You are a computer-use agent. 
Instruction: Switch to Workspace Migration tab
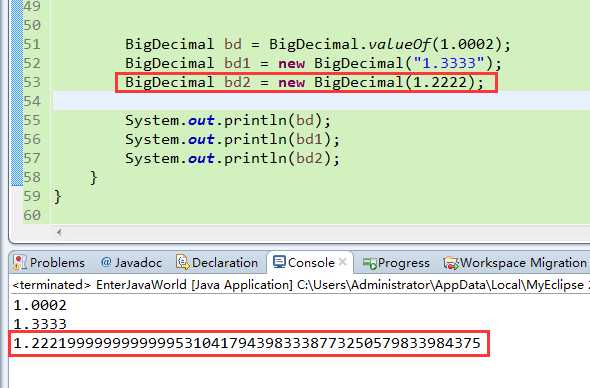(x=515, y=263)
